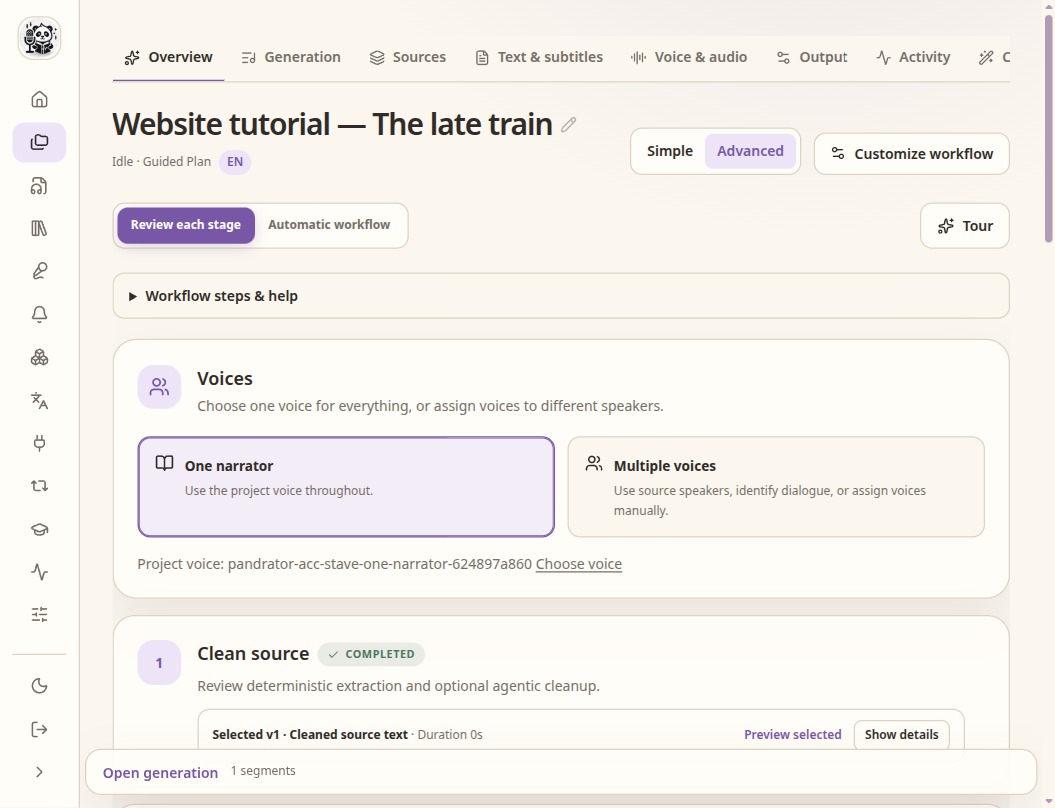Select Automatic workflow mode

329,225
